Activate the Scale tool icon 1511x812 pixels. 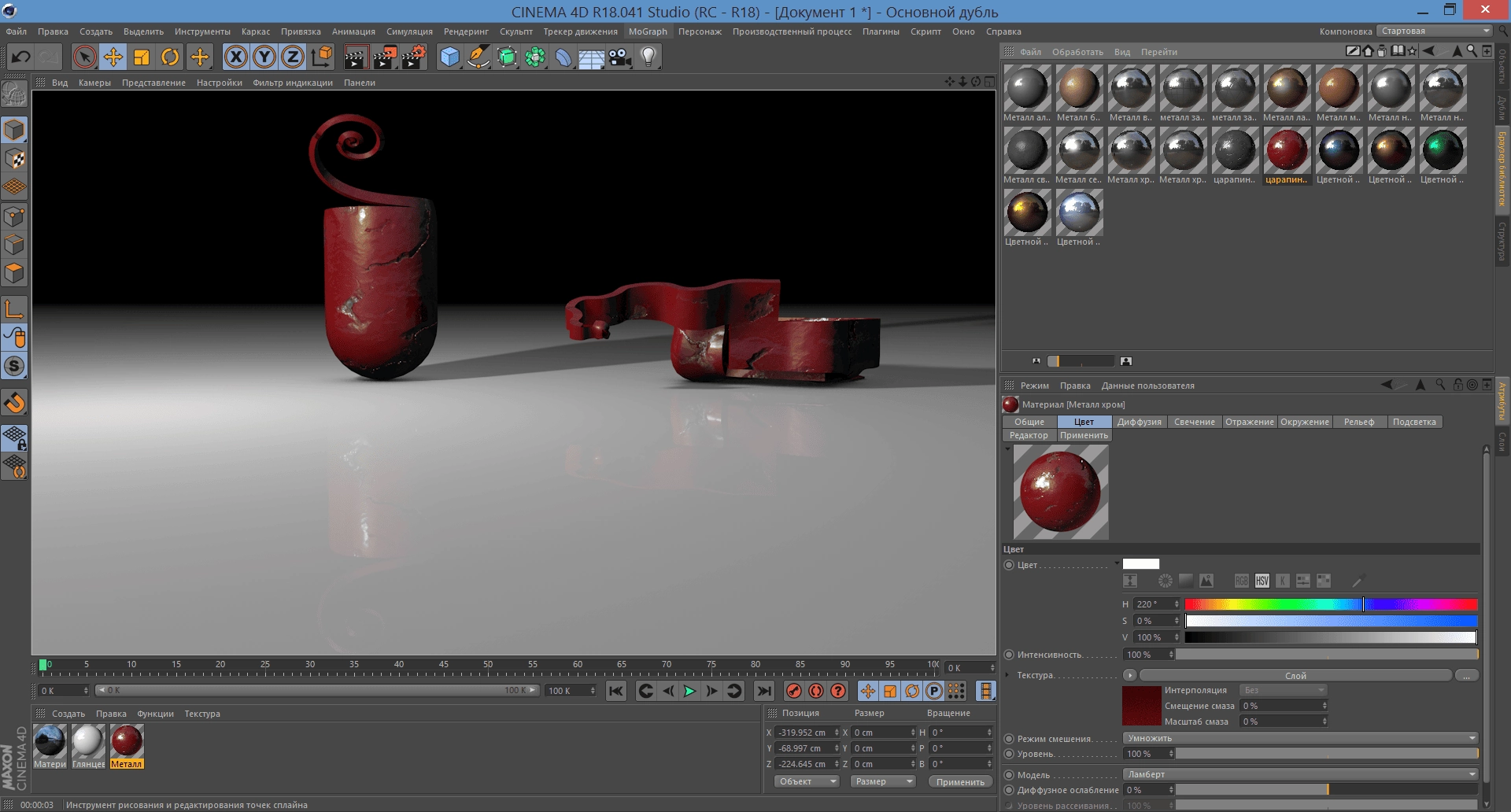coord(142,57)
